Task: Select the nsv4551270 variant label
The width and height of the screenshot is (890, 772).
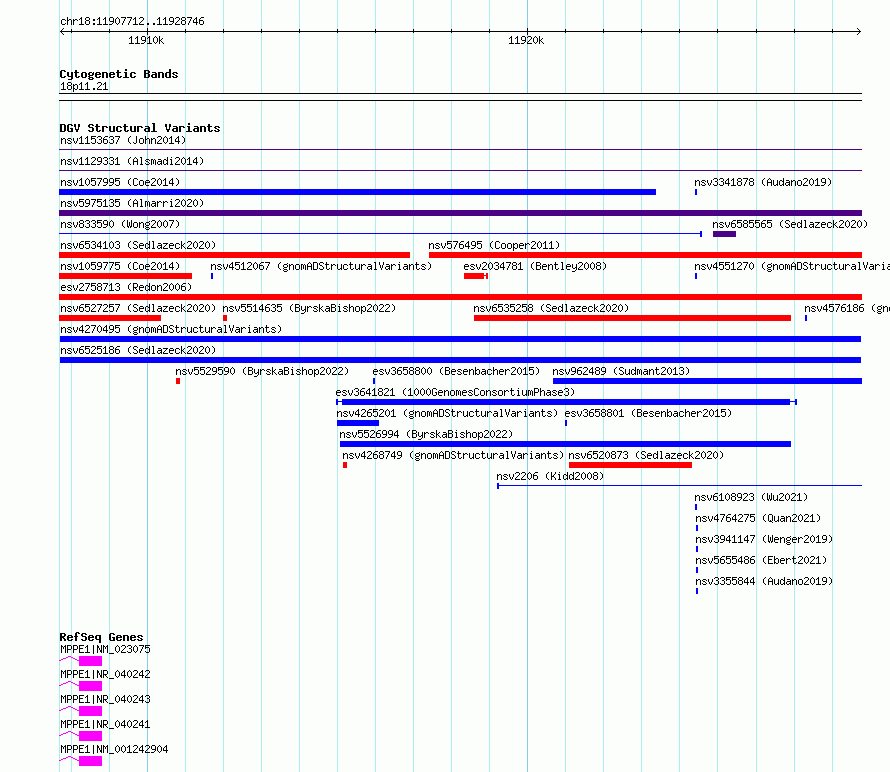Action: (792, 266)
